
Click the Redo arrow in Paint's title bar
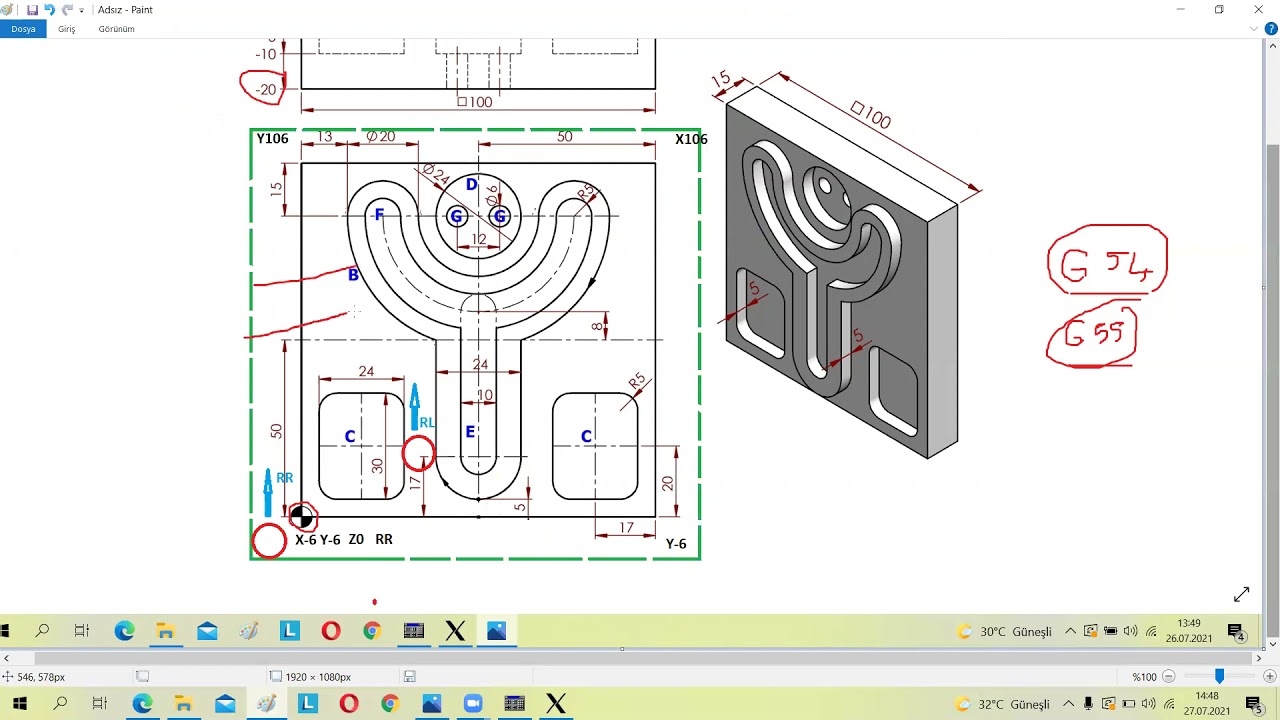tap(67, 10)
